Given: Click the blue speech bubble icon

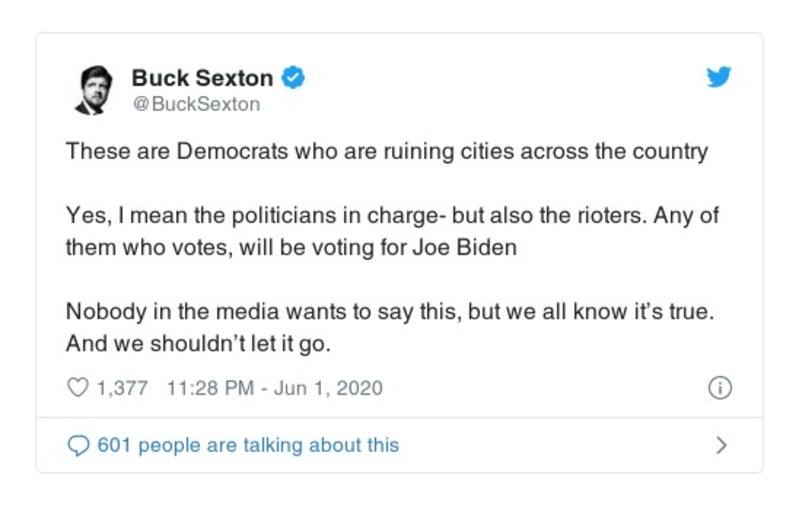Looking at the screenshot, I should (78, 445).
